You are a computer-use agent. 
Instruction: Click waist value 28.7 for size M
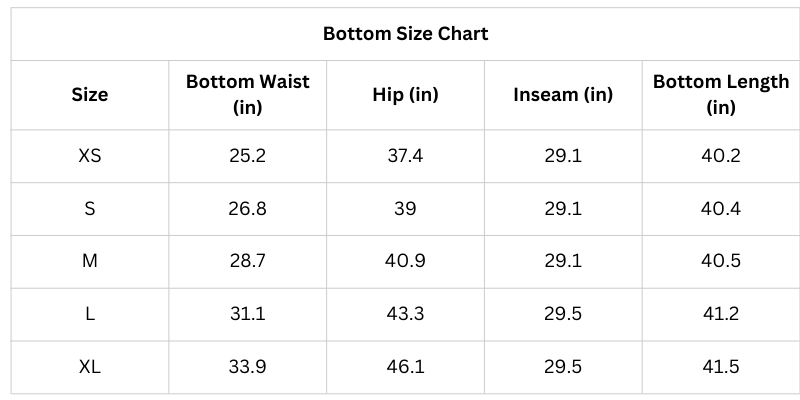point(247,261)
